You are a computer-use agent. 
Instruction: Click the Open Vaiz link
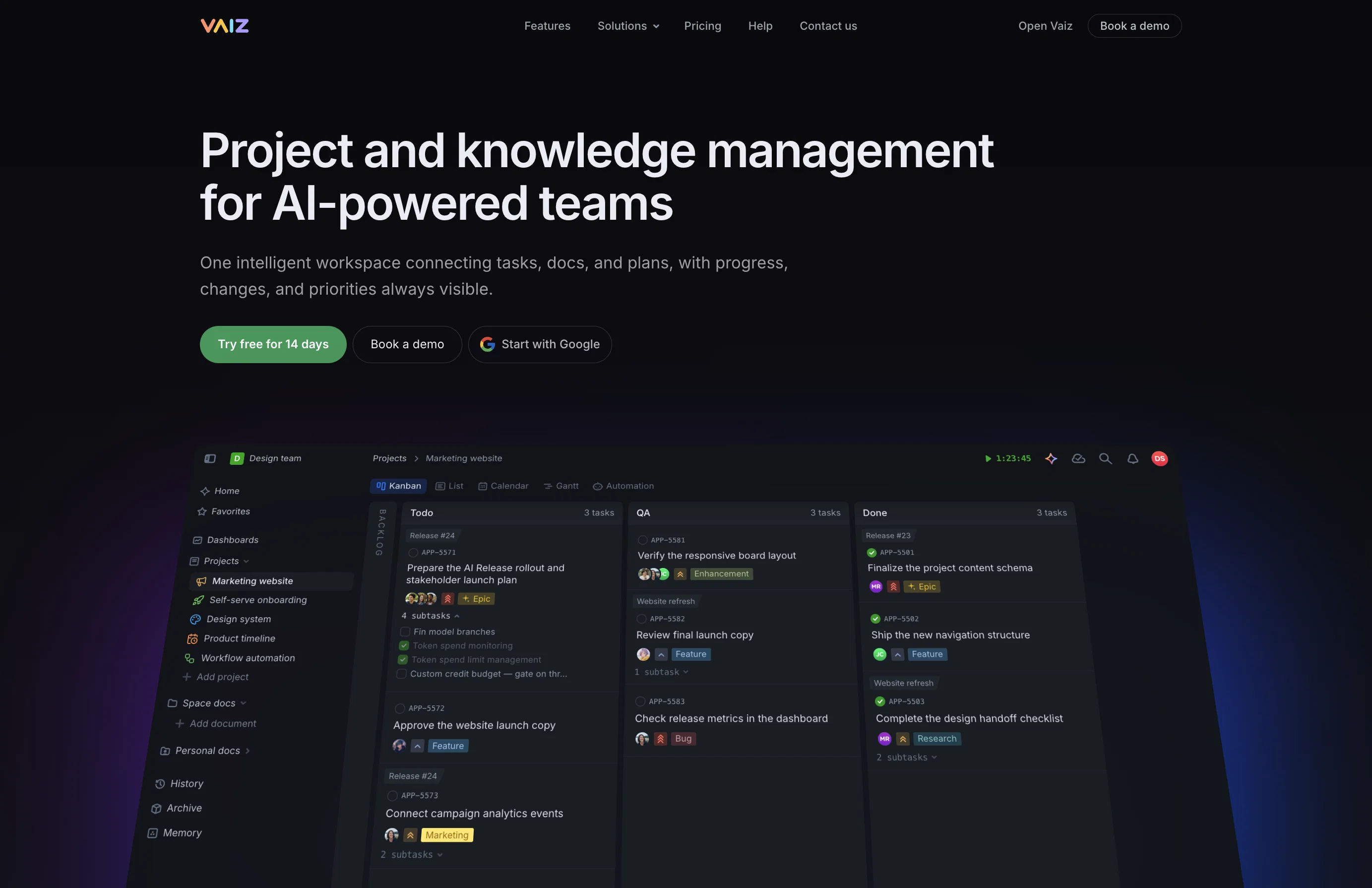pyautogui.click(x=1045, y=26)
